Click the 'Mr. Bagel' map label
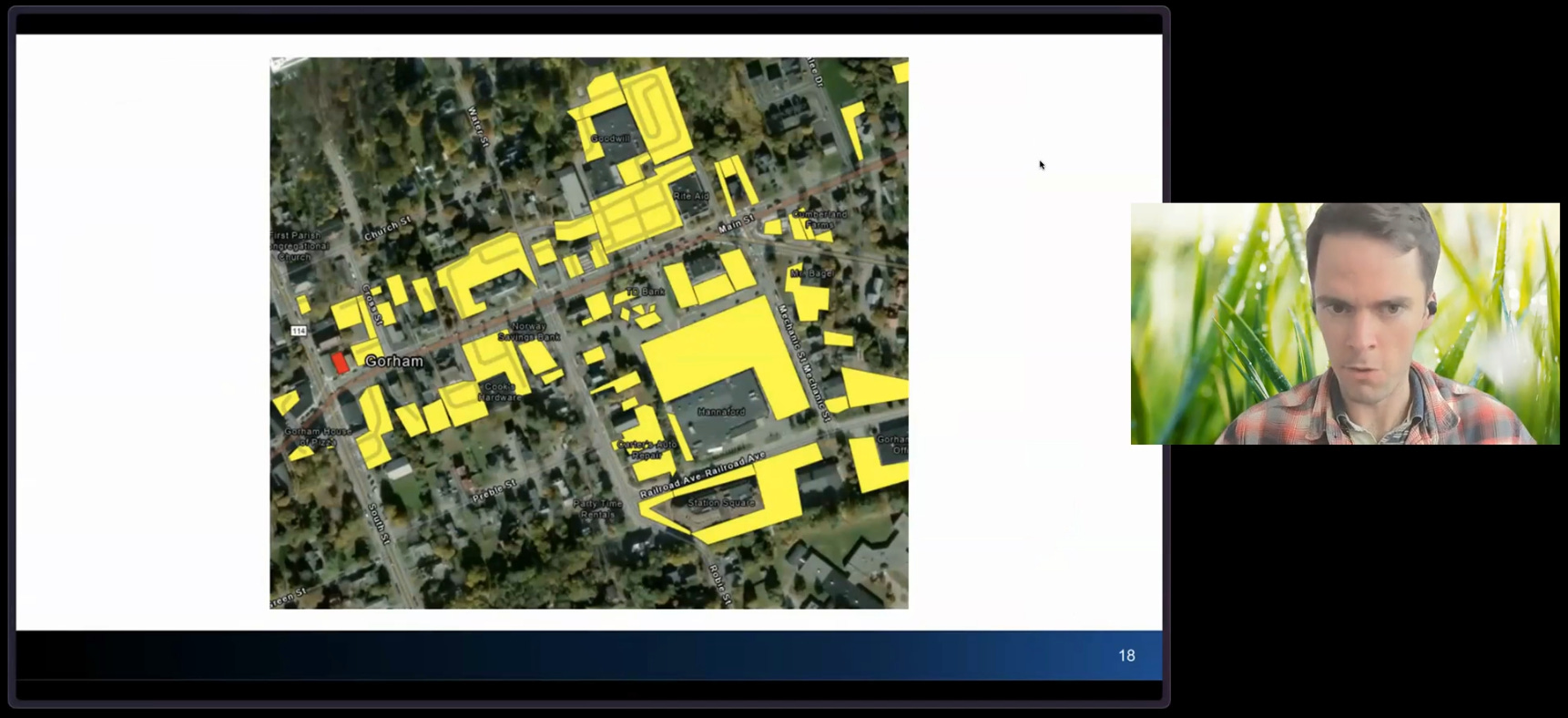This screenshot has width=1568, height=718. [810, 273]
